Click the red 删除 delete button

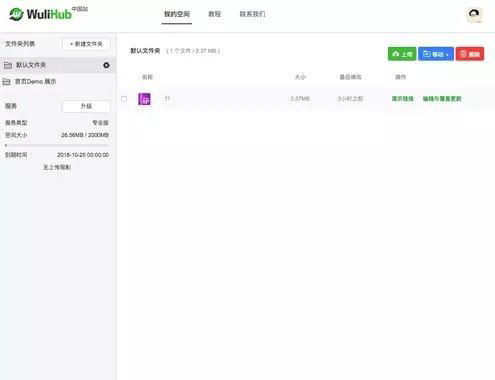(x=470, y=54)
